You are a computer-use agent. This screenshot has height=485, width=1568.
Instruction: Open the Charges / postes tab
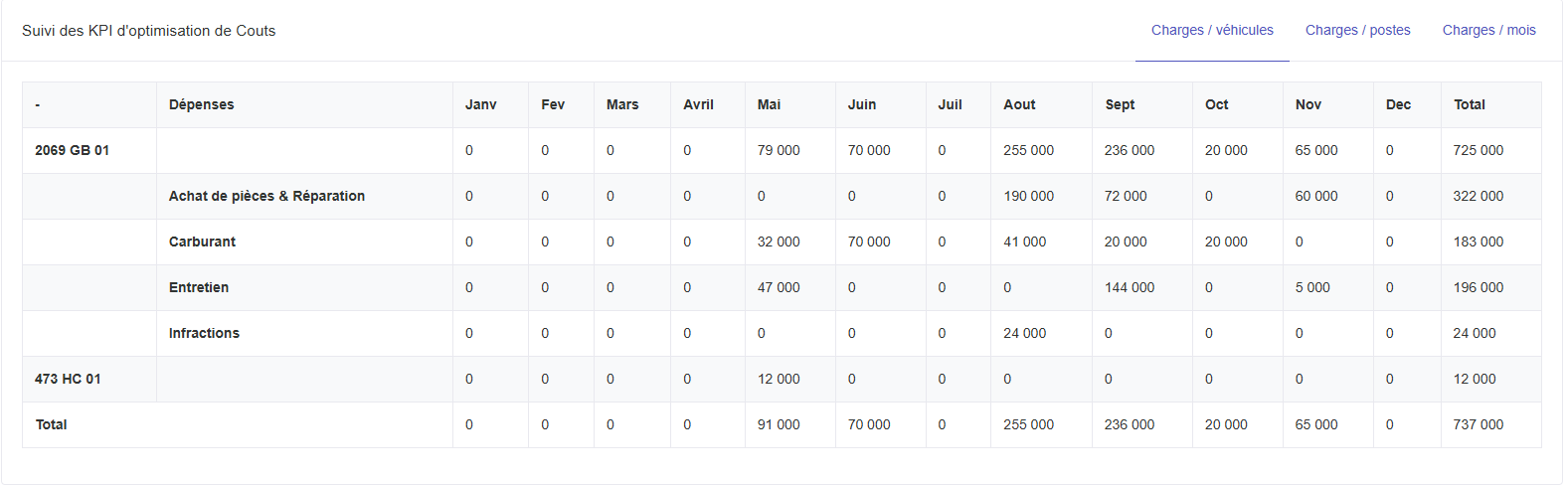coord(1357,31)
